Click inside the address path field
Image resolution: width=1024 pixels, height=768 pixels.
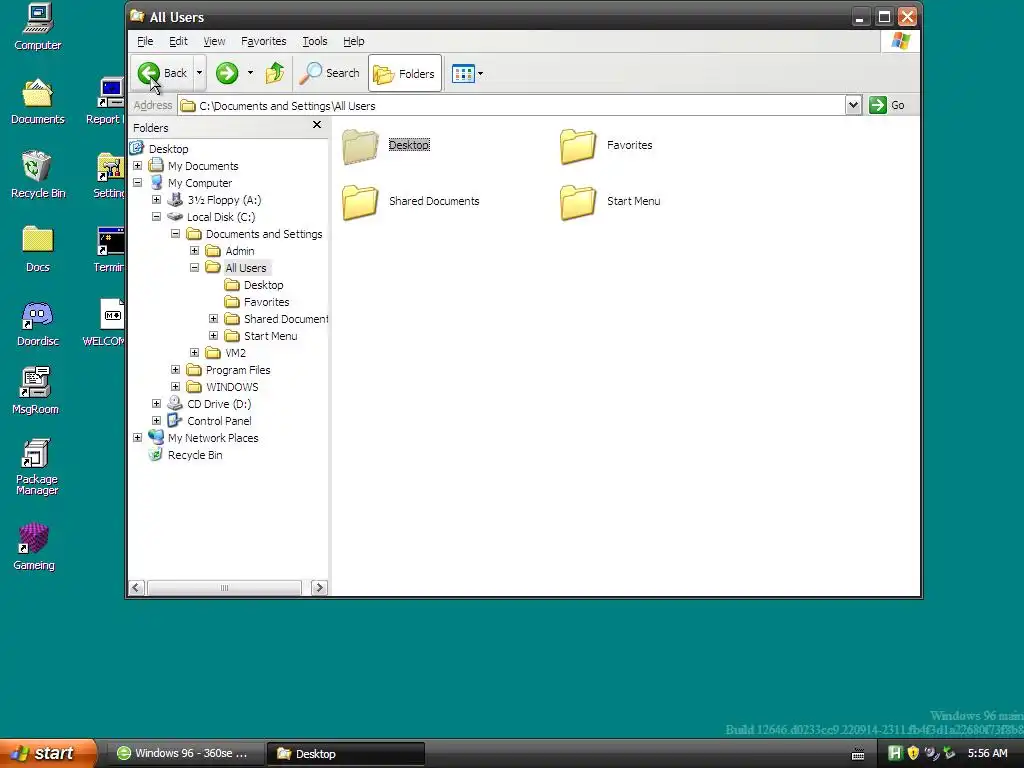coord(511,106)
